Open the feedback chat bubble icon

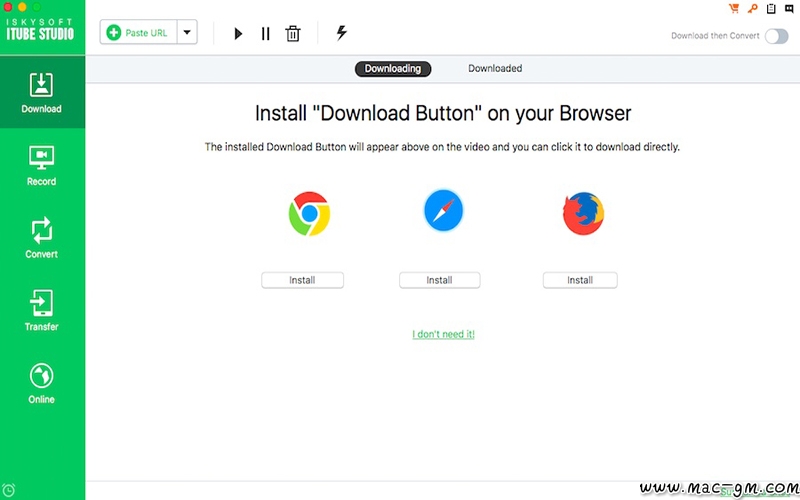tap(789, 8)
